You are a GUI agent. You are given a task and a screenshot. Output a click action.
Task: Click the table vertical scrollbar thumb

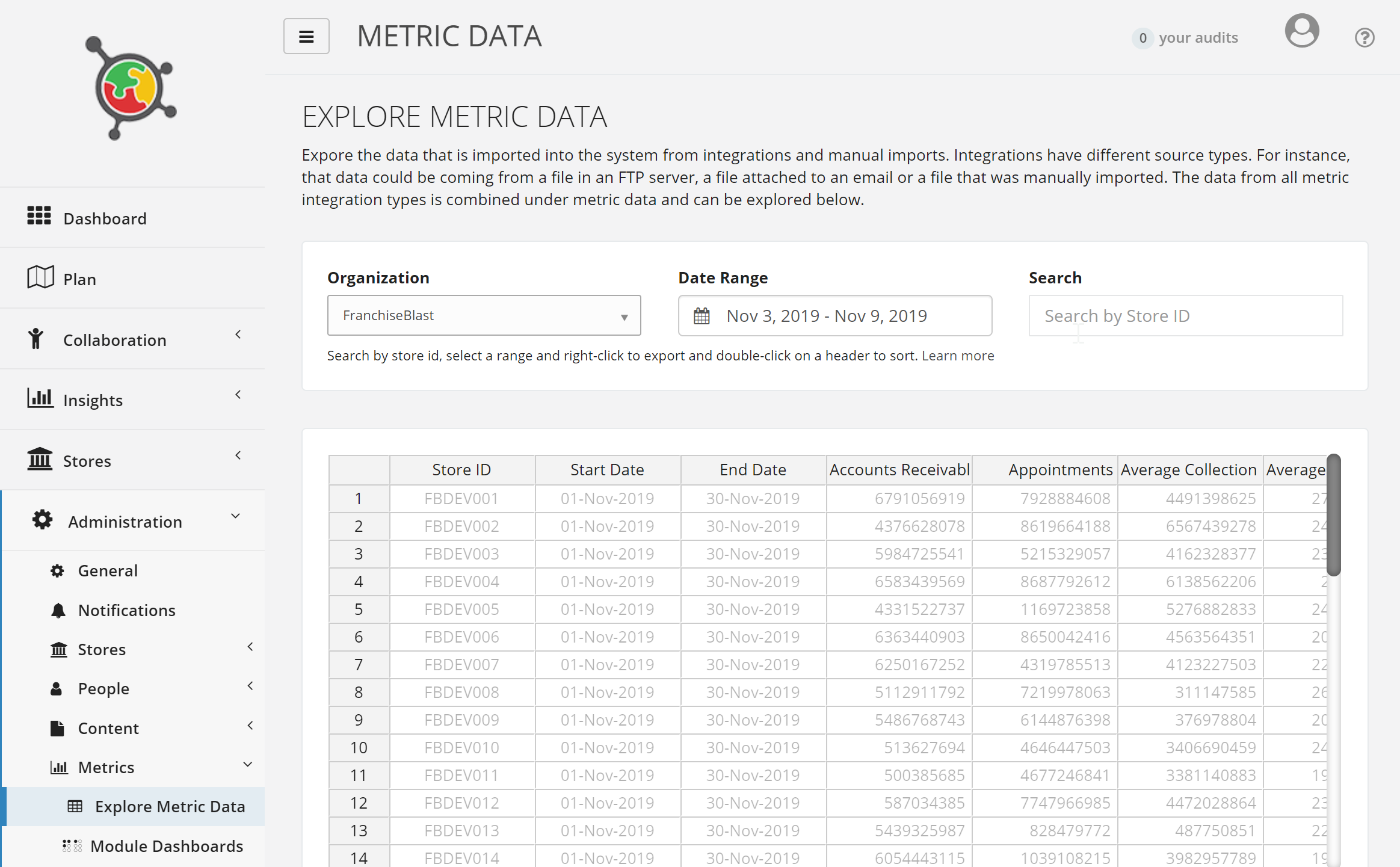[1333, 515]
